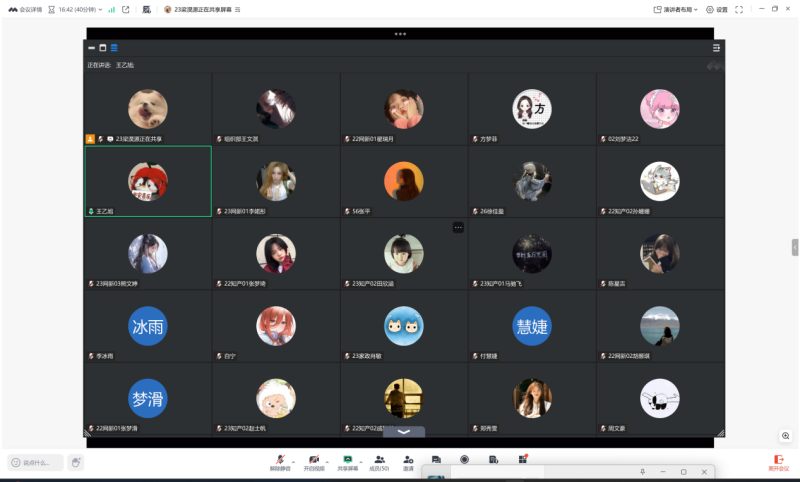Click the record icon in bottom toolbar
The height and width of the screenshot is (482, 800).
(x=464, y=459)
